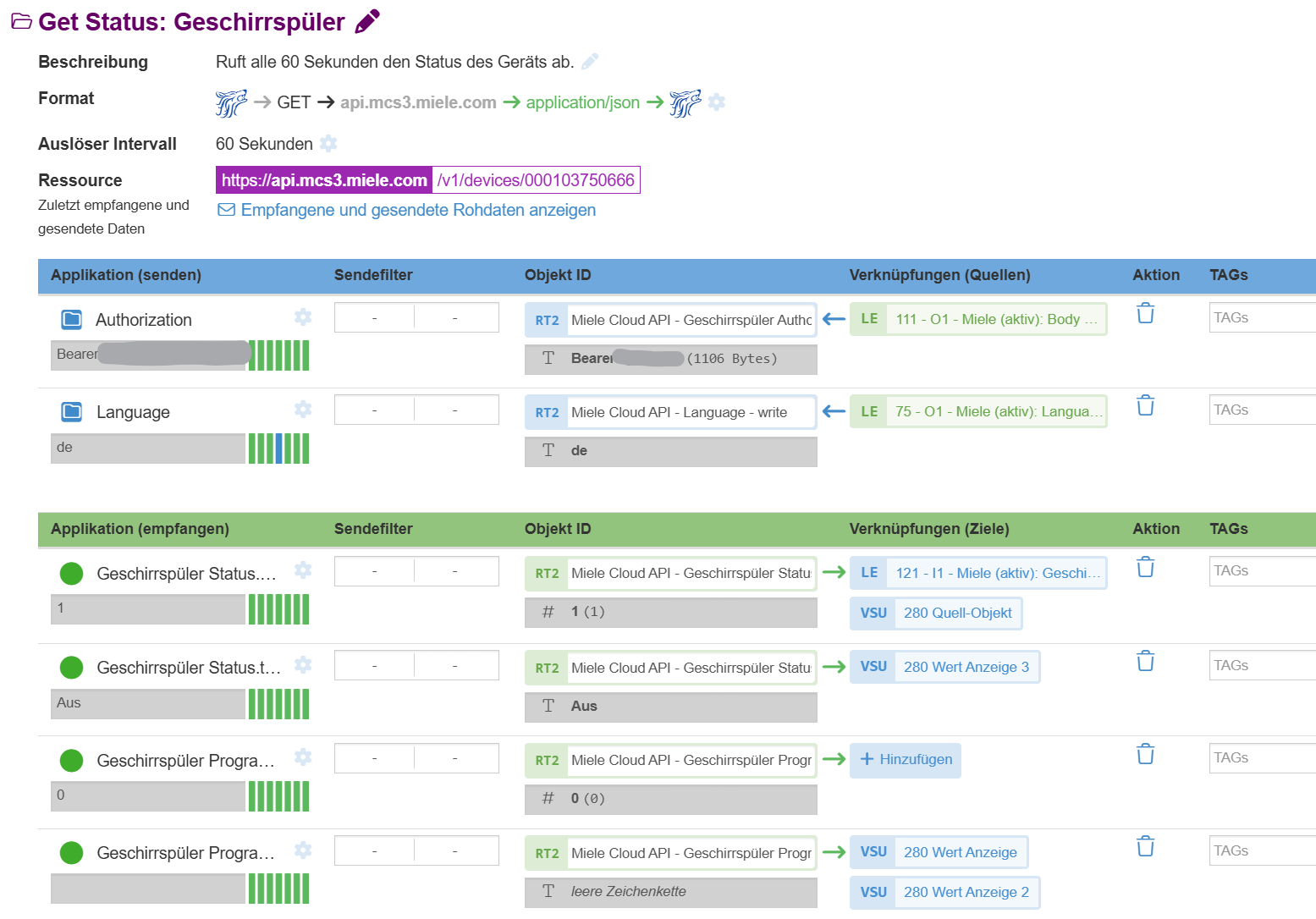Edit the Beschreibung text with pencil icon

click(x=590, y=61)
